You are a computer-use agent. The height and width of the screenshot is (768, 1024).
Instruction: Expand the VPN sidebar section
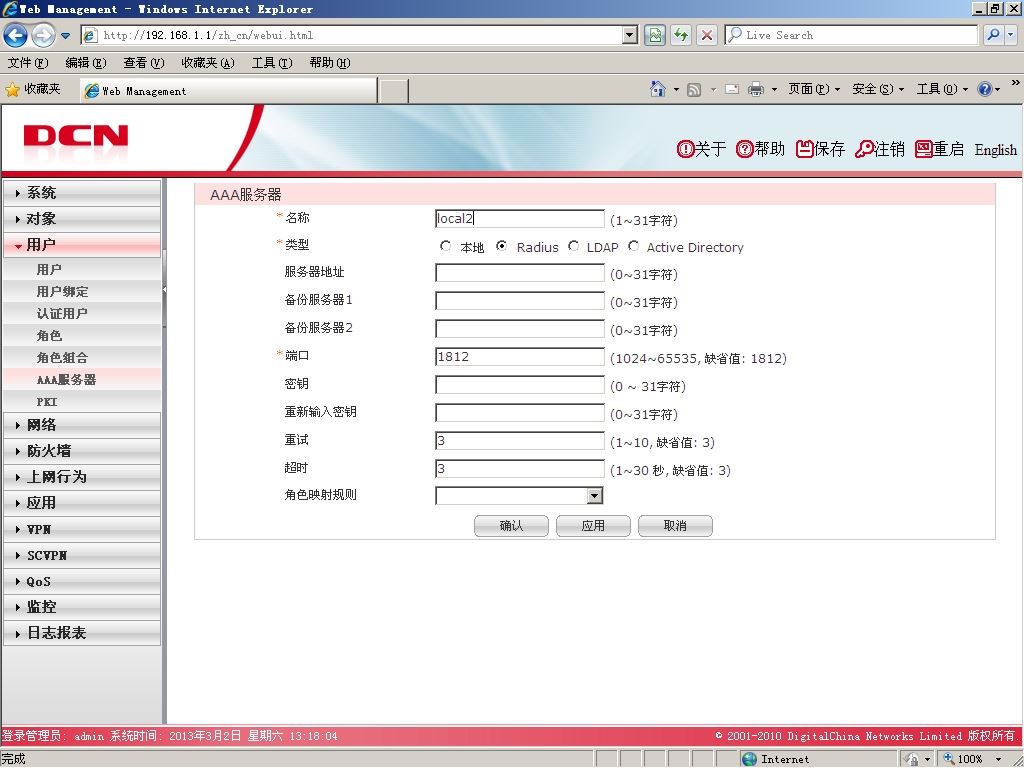click(82, 530)
